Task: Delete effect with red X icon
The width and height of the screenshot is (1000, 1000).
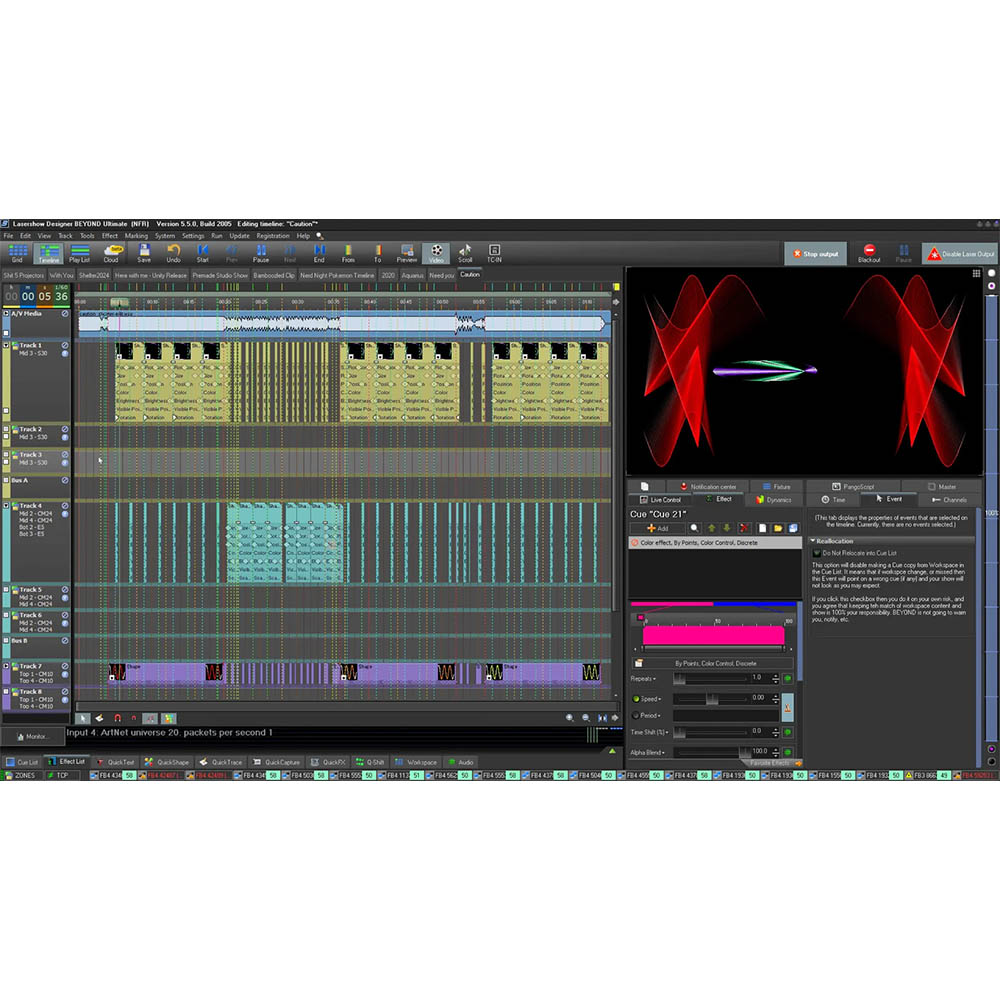Action: point(743,528)
